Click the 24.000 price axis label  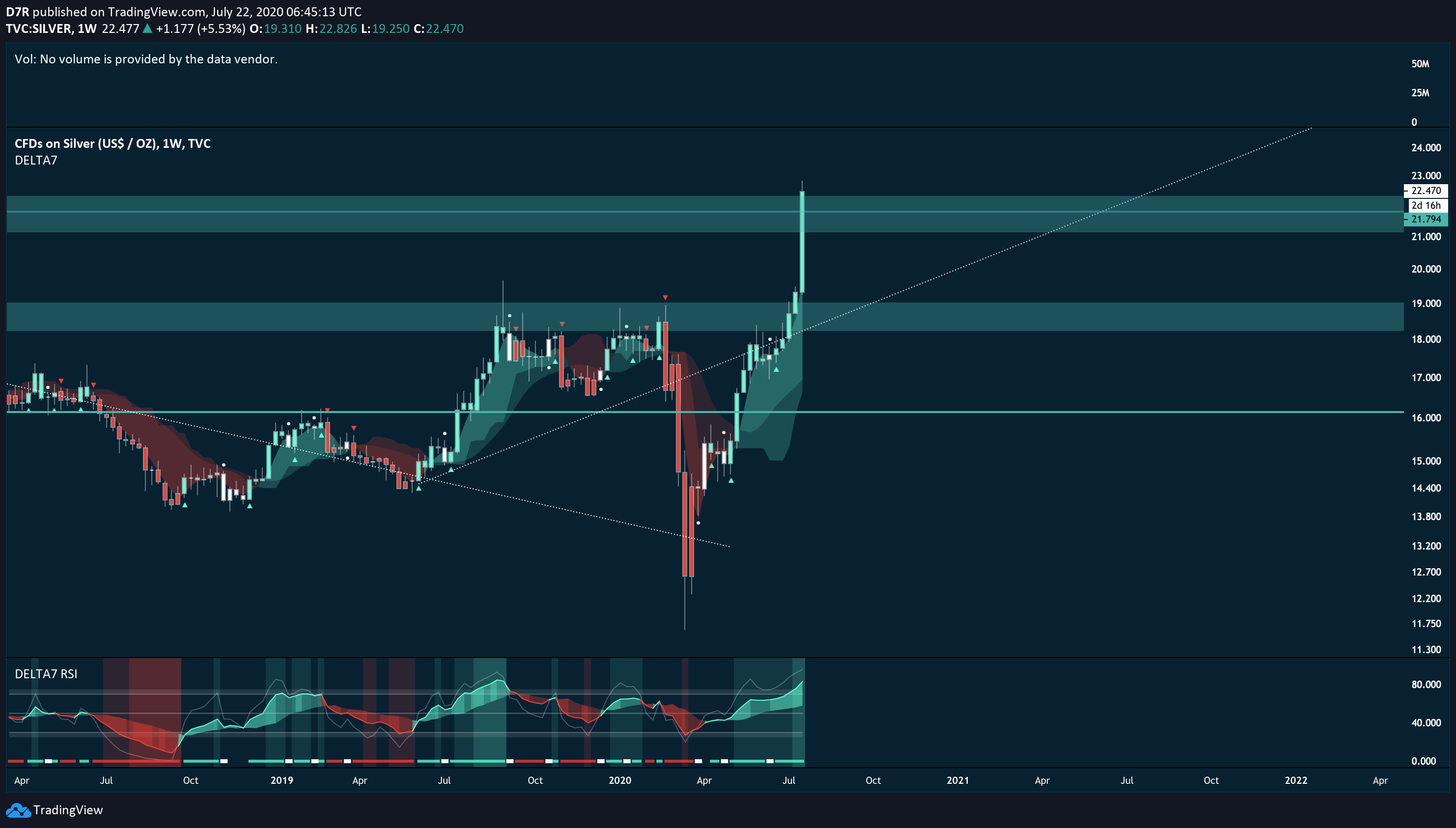[x=1426, y=148]
